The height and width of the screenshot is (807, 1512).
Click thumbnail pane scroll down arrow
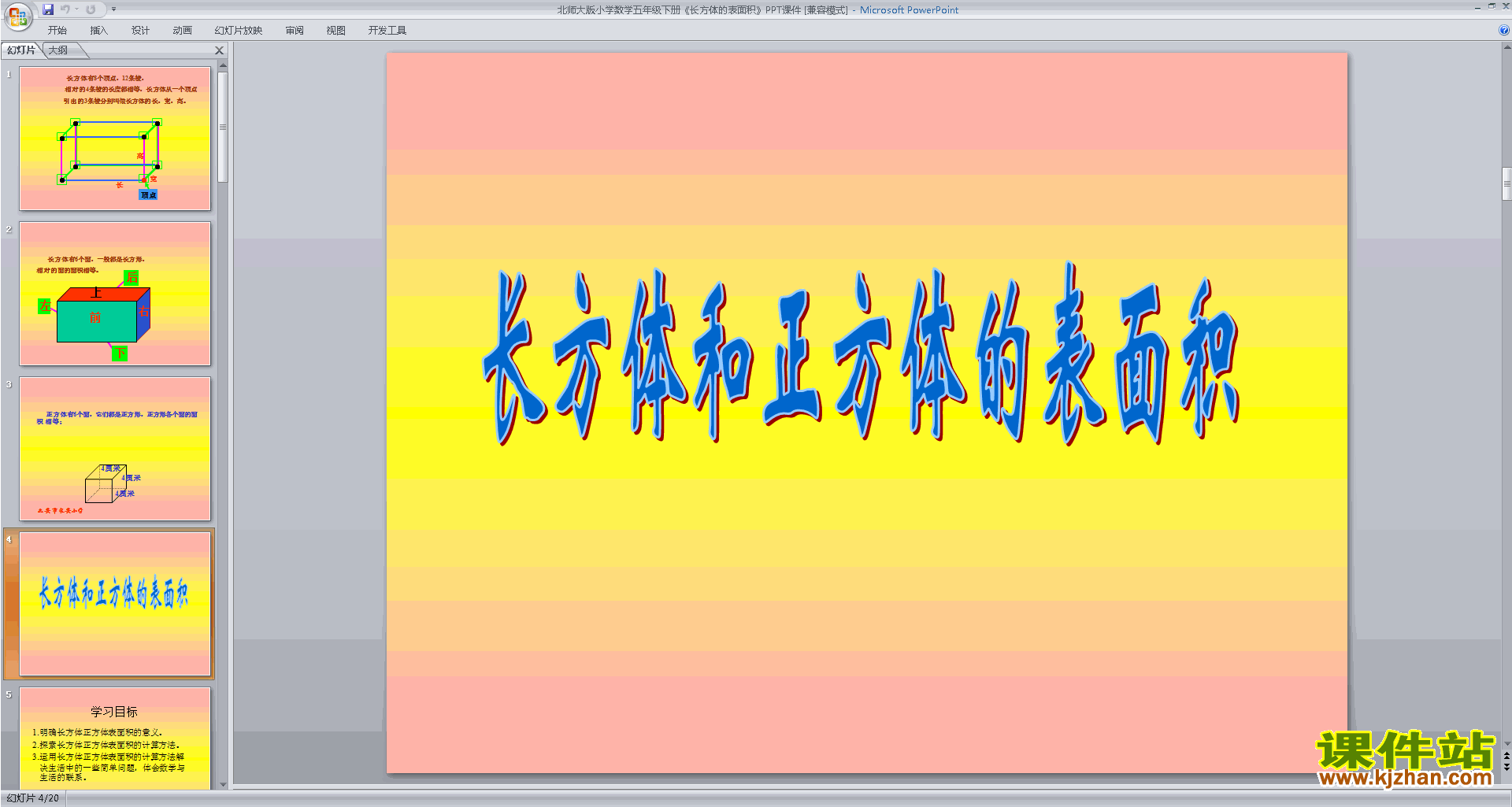click(223, 784)
